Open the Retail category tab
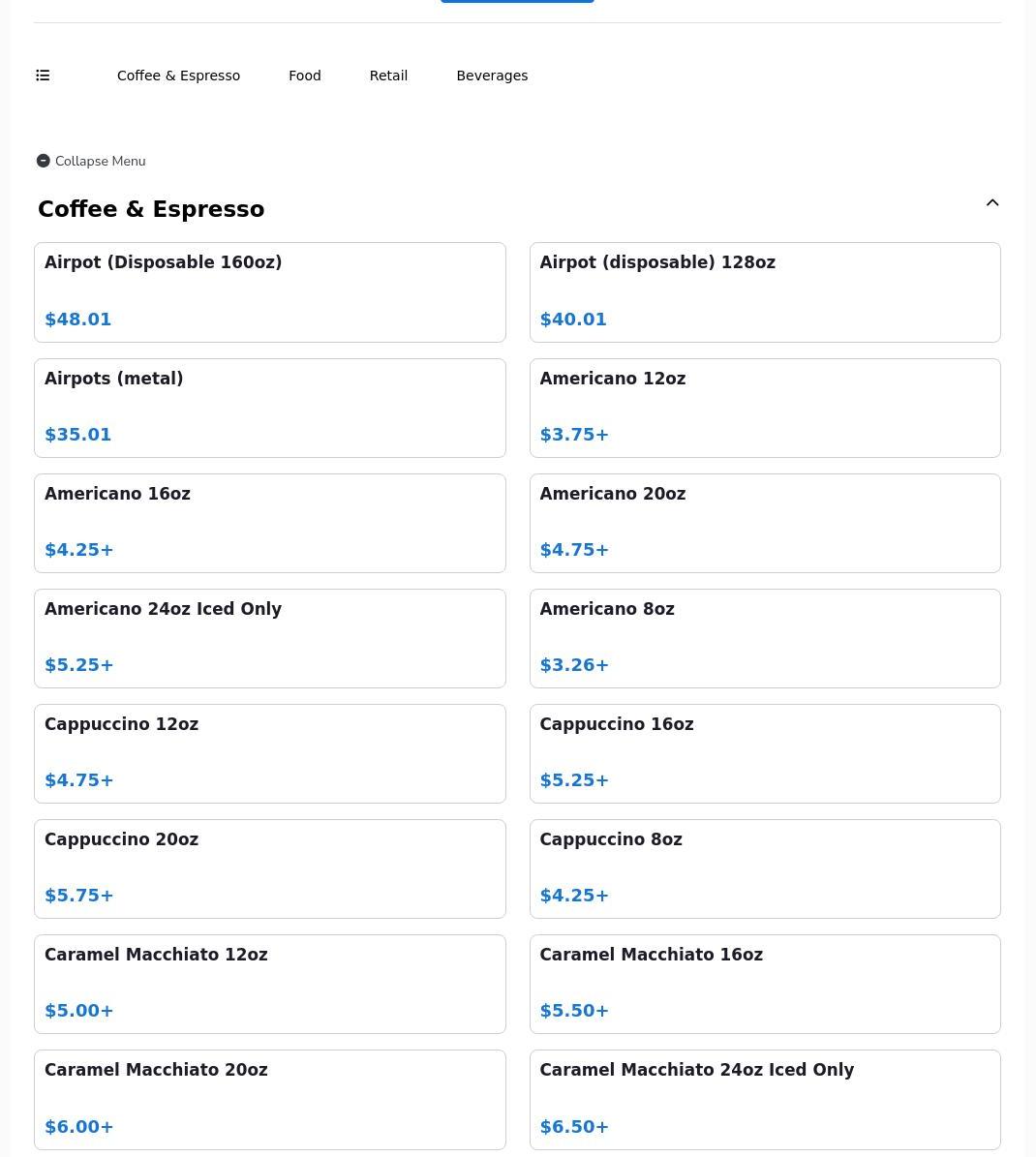Viewport: 1036px width, 1157px height. click(x=389, y=76)
